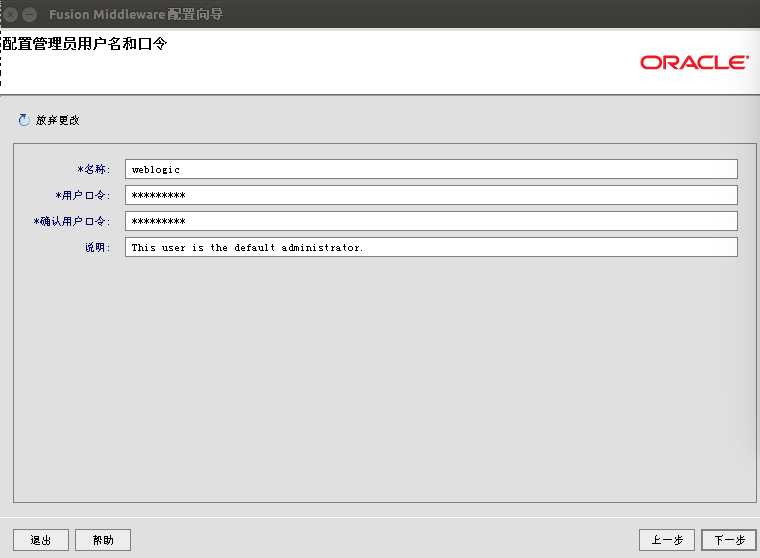Click the *用户口令 label

(x=83, y=195)
